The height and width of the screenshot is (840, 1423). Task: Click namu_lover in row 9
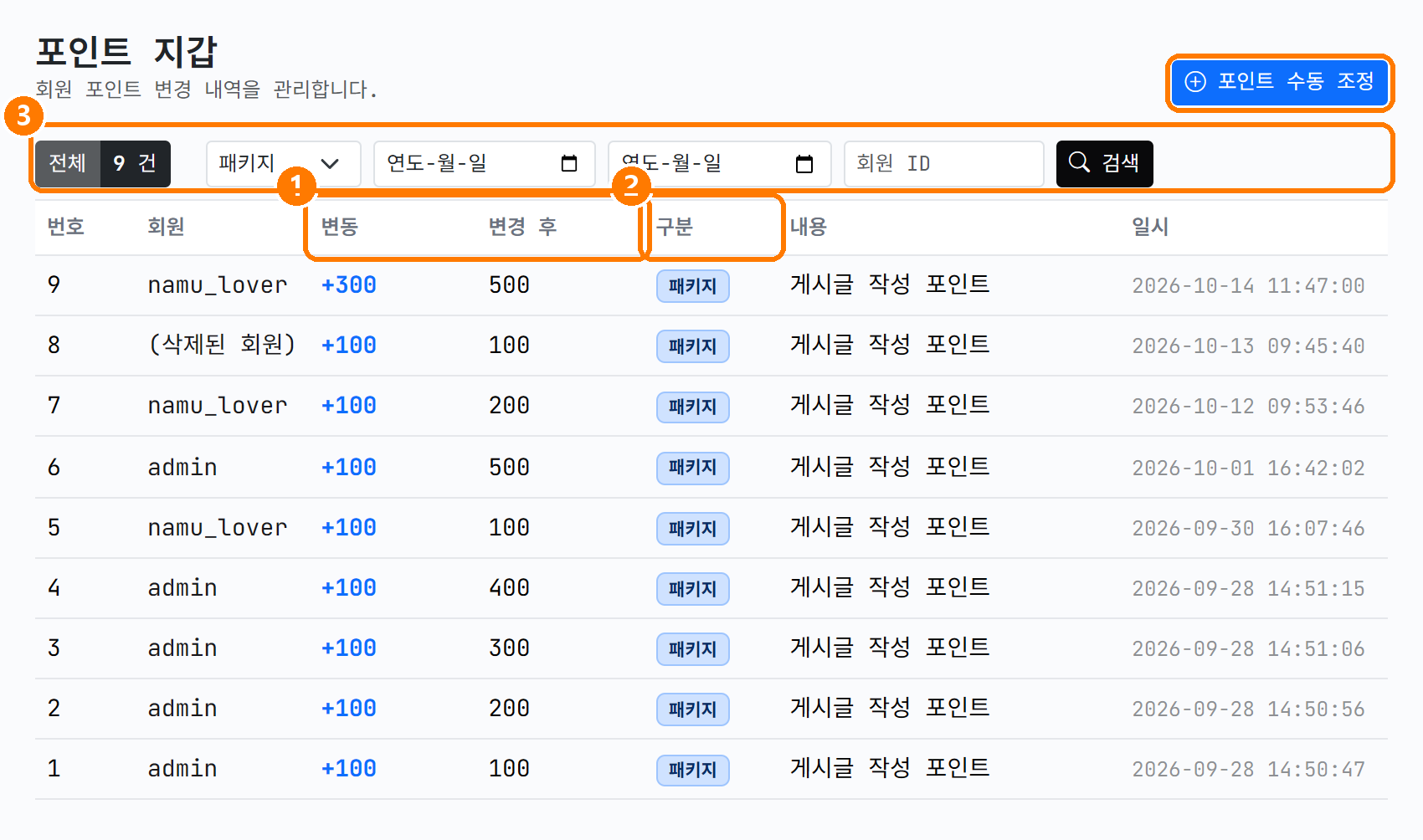point(218,285)
